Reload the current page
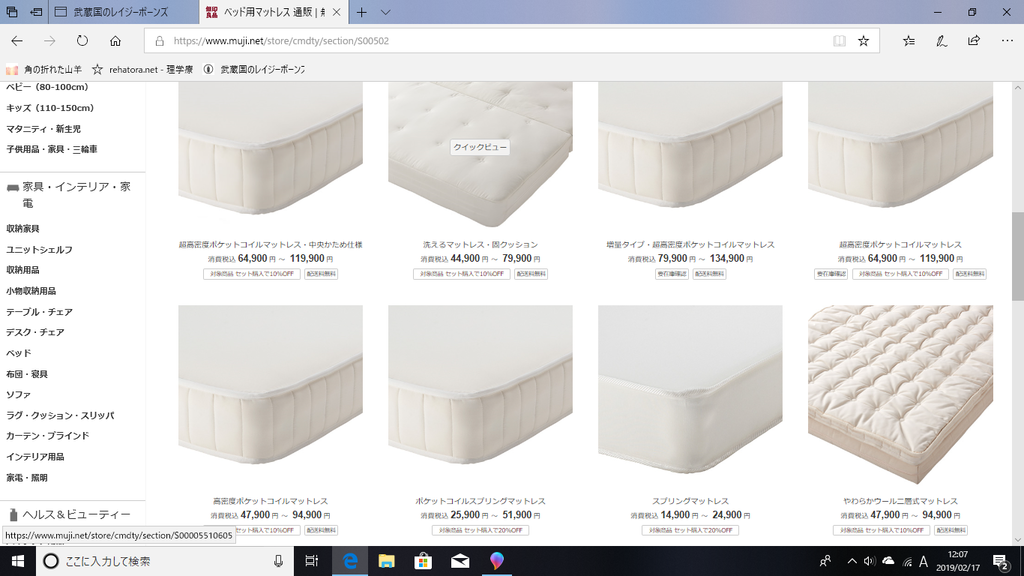 point(82,40)
